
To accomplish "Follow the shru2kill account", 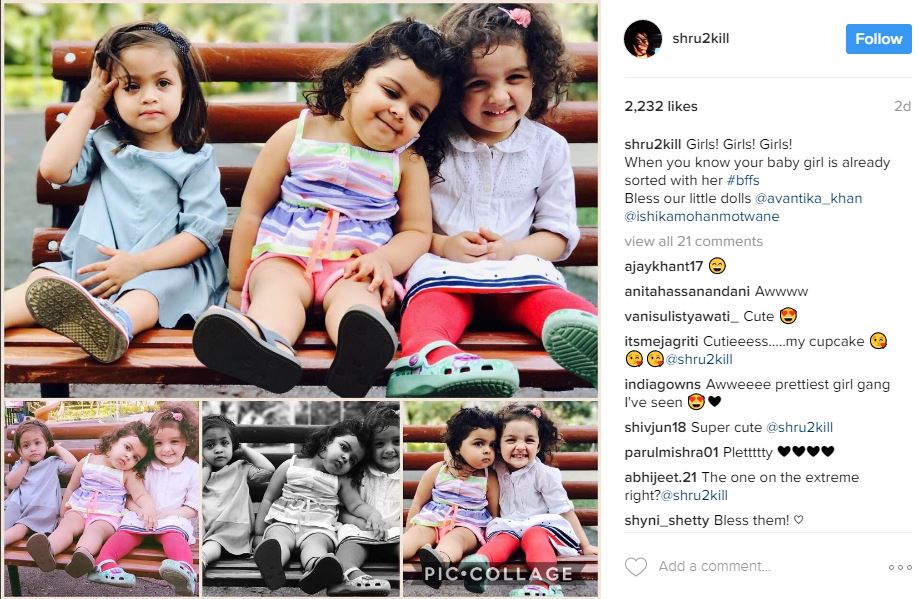I will click(878, 39).
